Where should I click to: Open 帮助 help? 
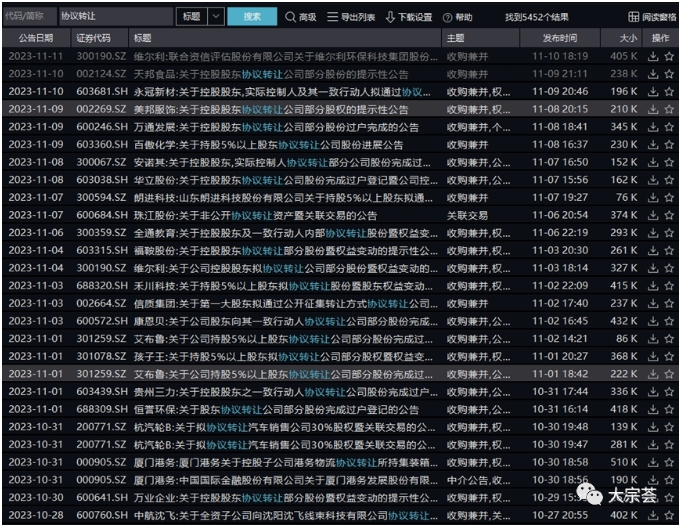click(457, 17)
